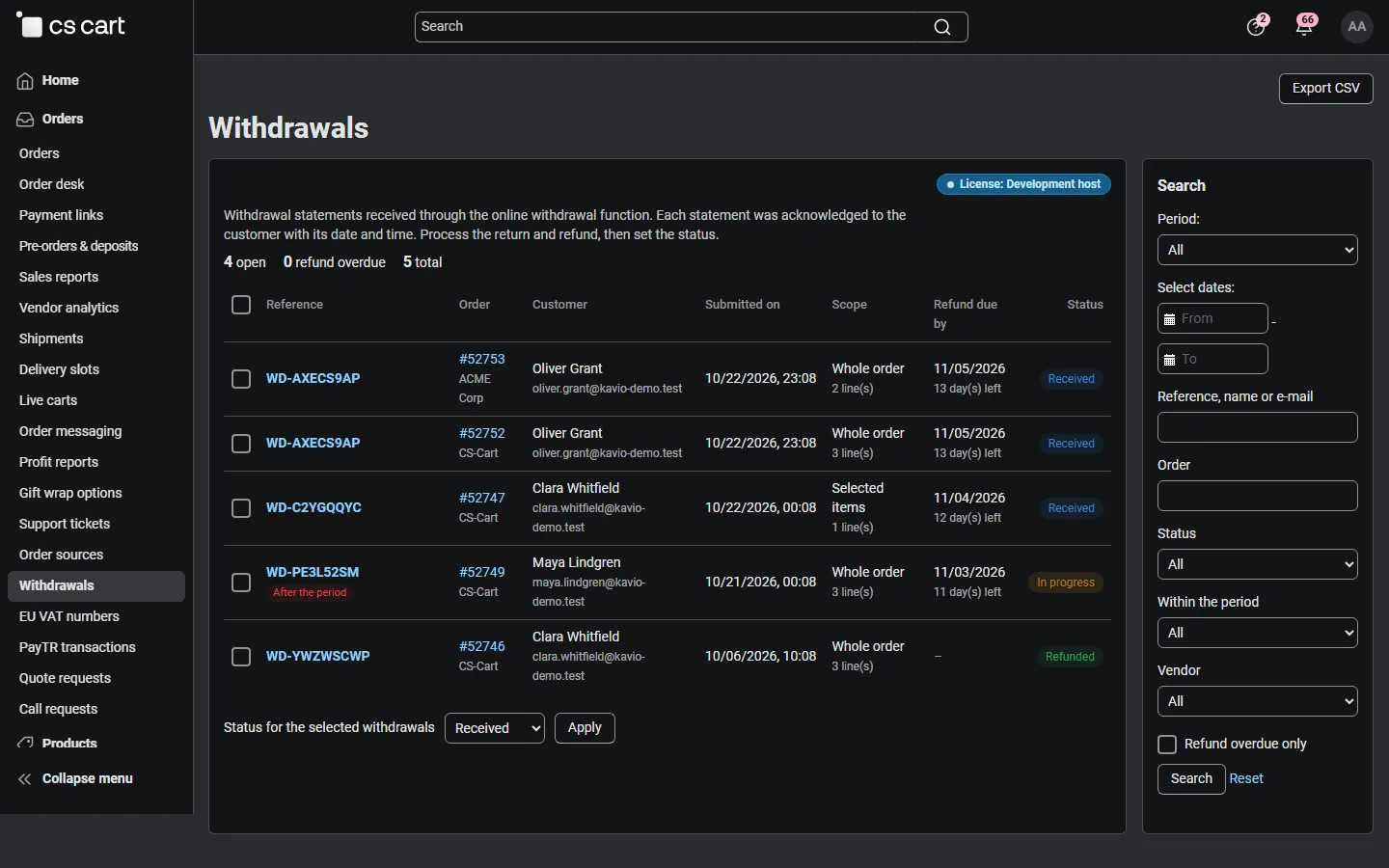This screenshot has width=1389, height=868.
Task: Open the AA user avatar menu
Action: point(1357,26)
